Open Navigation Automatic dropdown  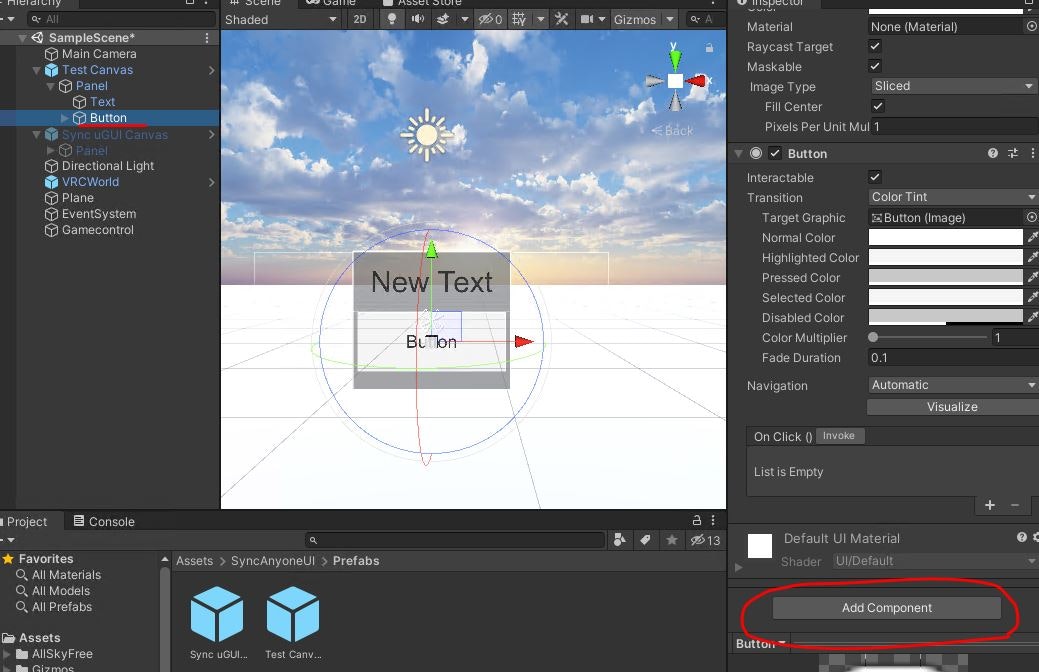pos(953,385)
